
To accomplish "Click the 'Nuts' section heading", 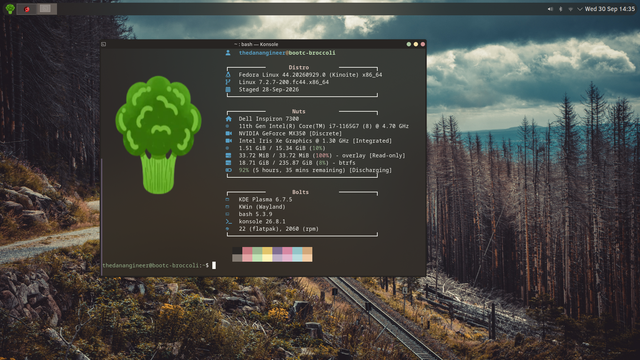I will (298, 111).
